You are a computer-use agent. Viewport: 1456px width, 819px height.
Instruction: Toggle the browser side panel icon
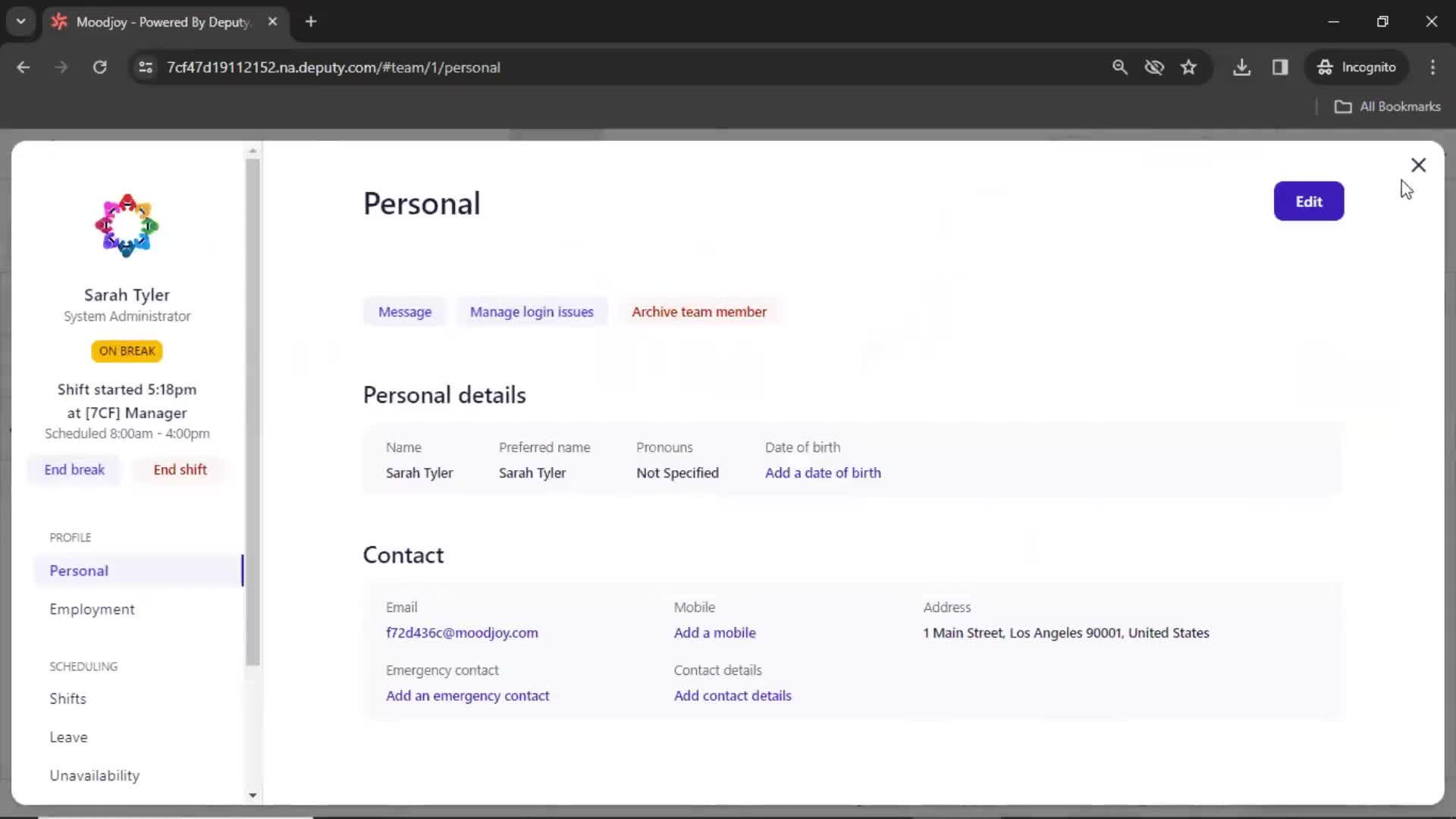click(1280, 67)
